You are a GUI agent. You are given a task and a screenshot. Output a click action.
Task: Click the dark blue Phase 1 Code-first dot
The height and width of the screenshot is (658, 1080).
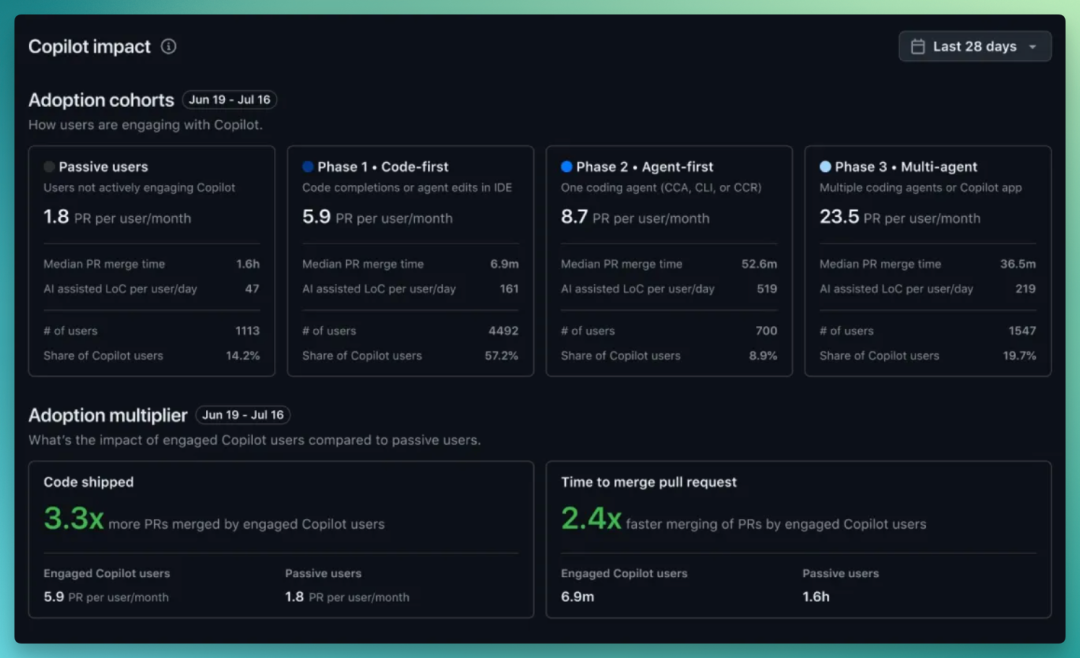point(308,167)
